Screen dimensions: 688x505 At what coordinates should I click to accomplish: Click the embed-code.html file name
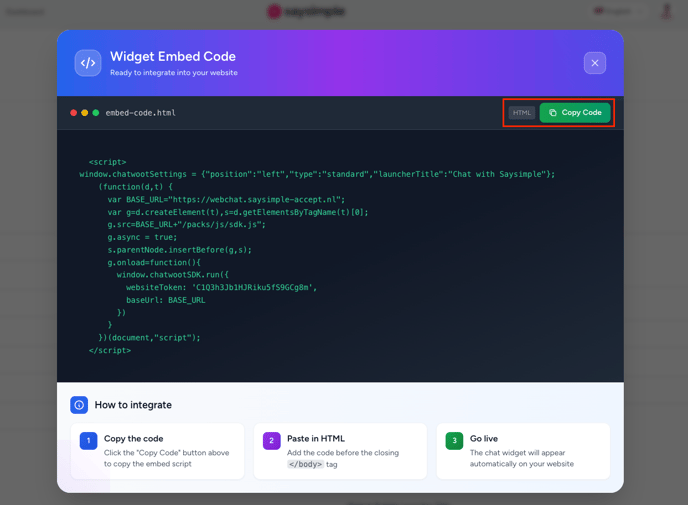[x=140, y=113]
